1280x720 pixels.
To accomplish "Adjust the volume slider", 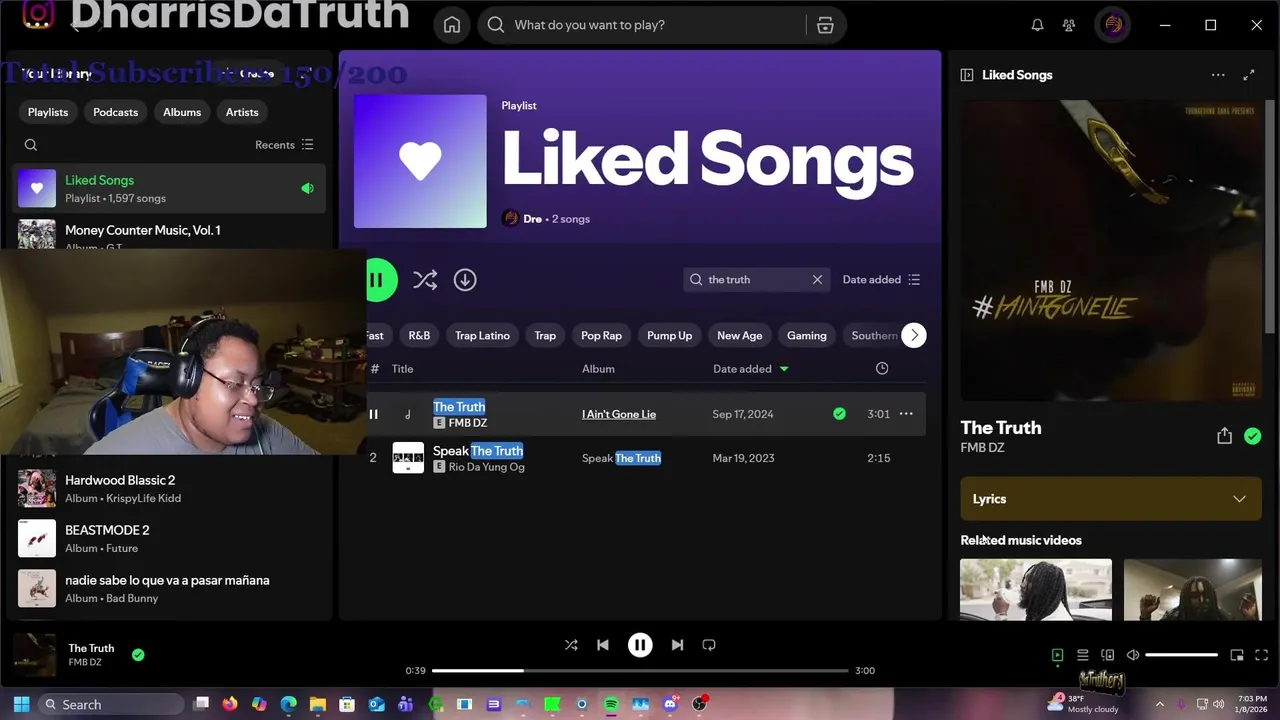I will coord(1181,655).
